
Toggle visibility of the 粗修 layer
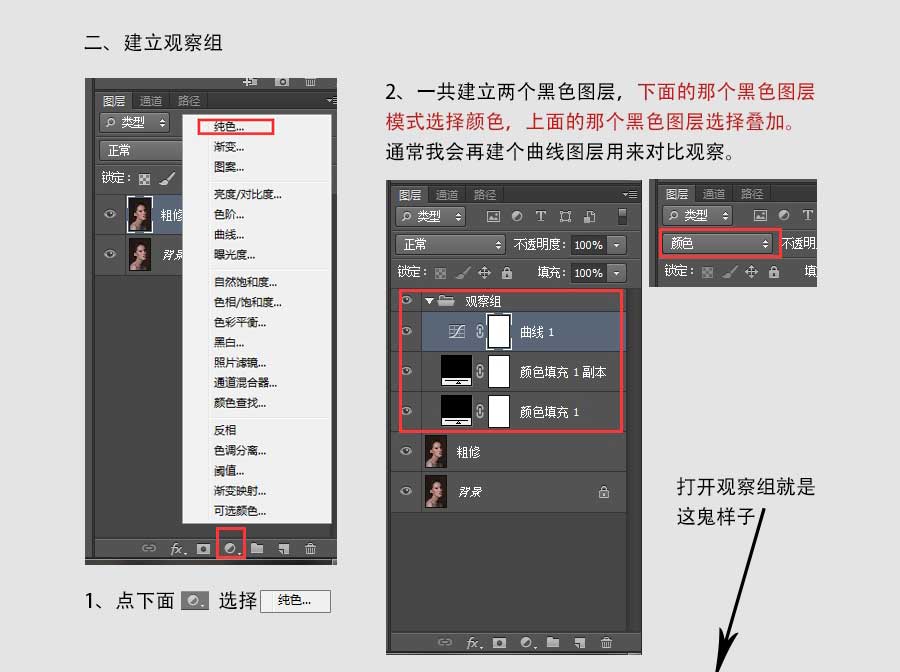tap(405, 452)
